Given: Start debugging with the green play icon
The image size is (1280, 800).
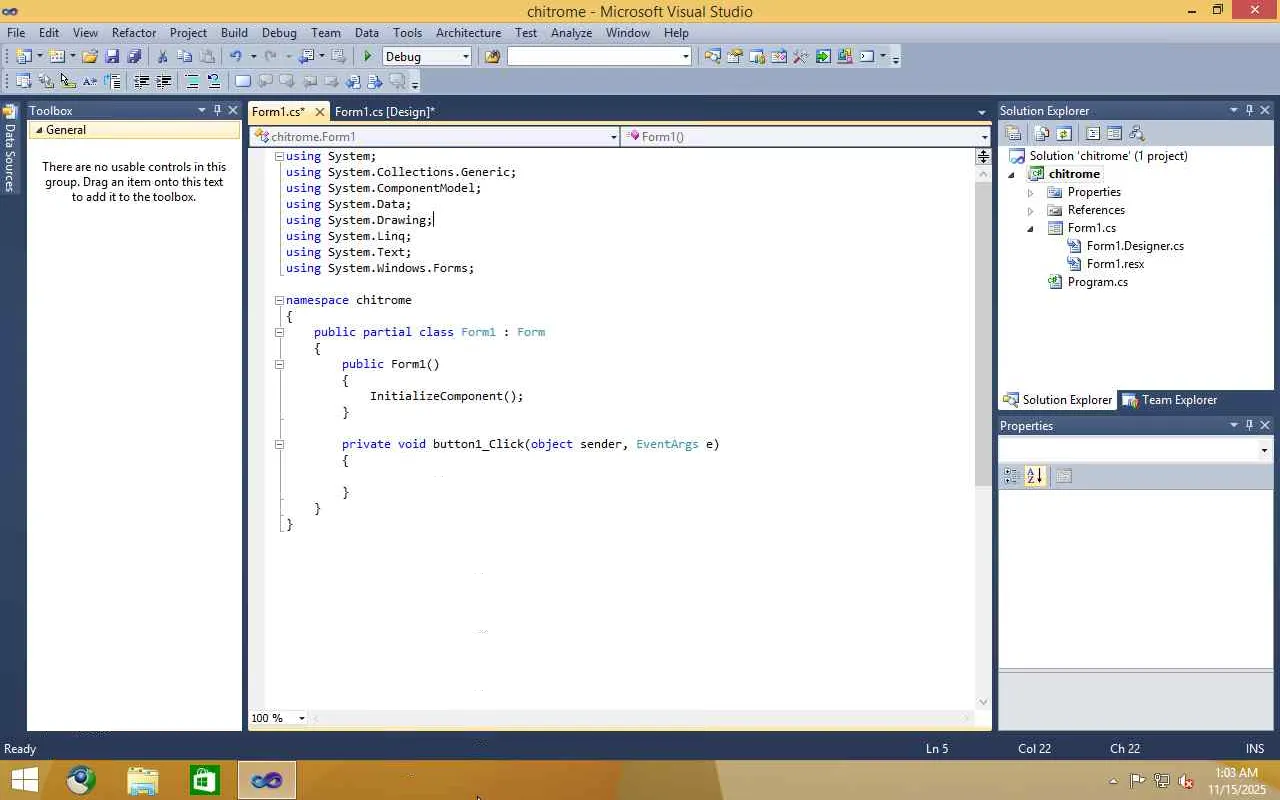Looking at the screenshot, I should (x=368, y=56).
